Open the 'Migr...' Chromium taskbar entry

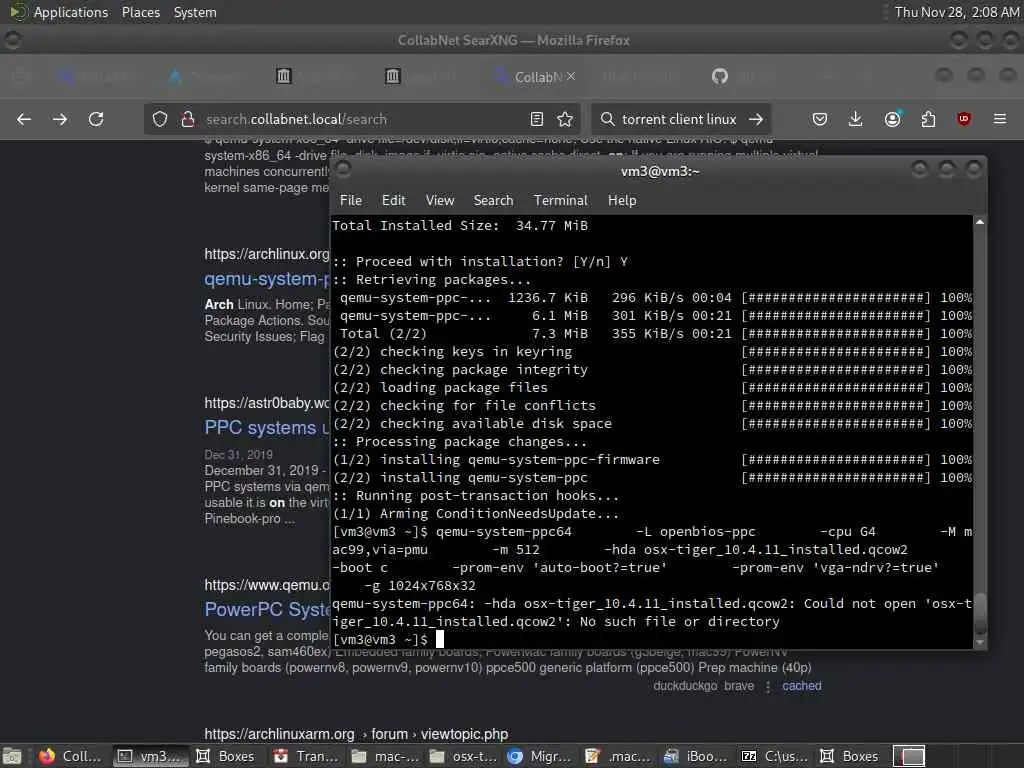(x=541, y=756)
